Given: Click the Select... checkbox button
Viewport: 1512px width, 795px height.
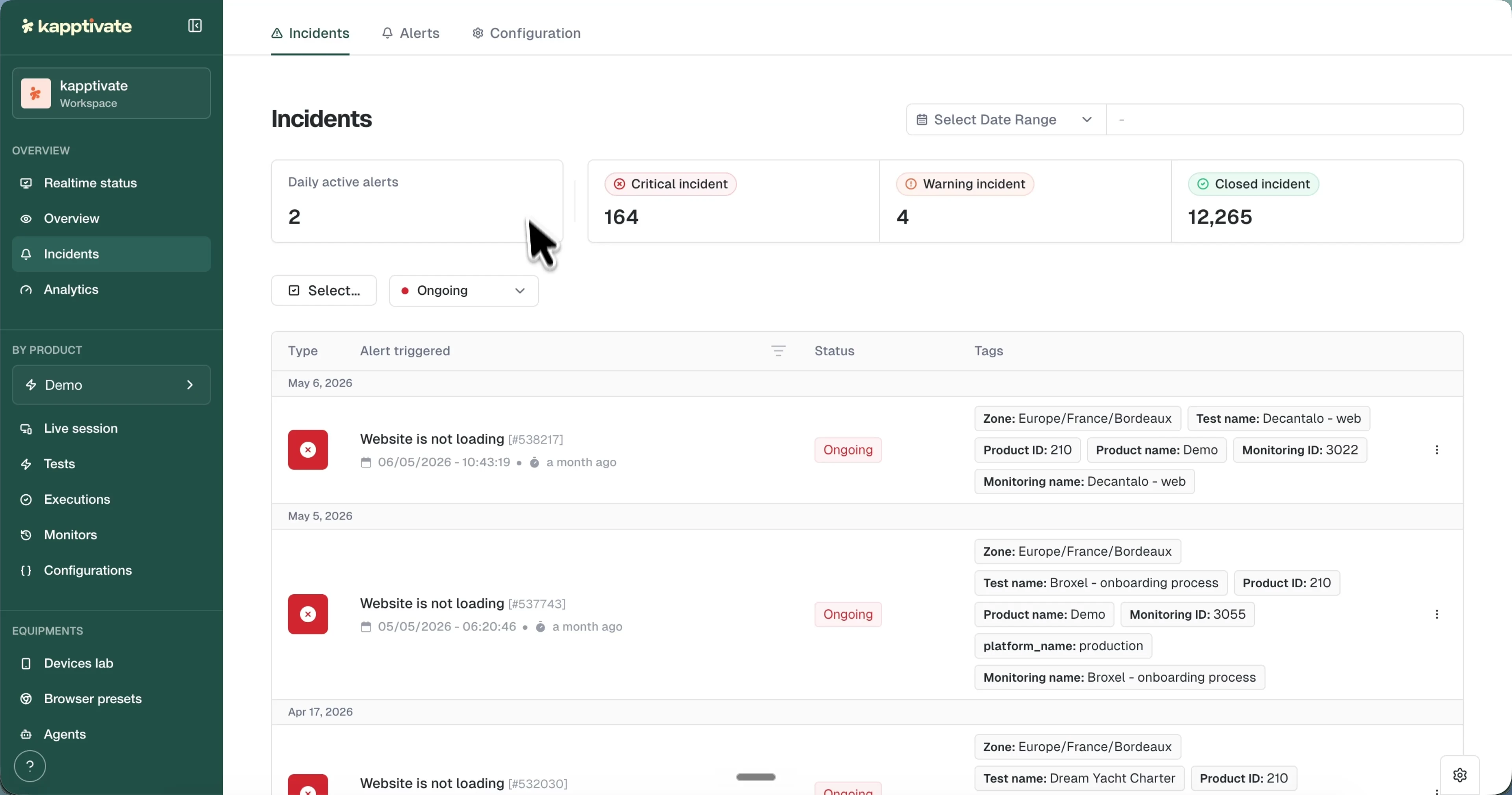Looking at the screenshot, I should point(324,290).
